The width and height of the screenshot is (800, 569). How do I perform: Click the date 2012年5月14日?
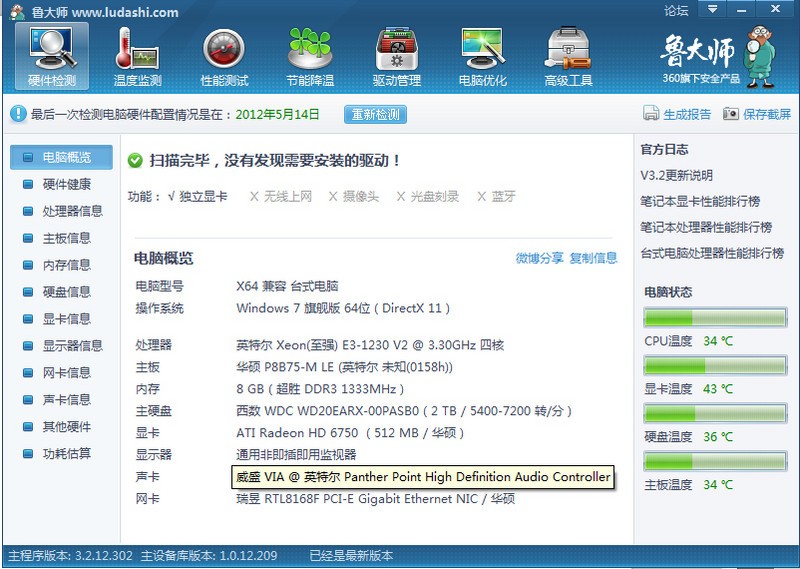278,114
